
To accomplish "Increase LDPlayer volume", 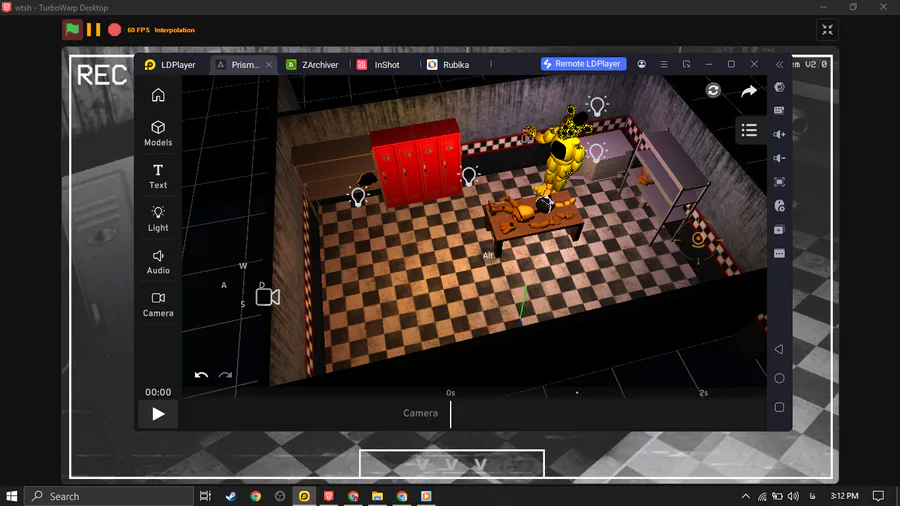I will (779, 134).
